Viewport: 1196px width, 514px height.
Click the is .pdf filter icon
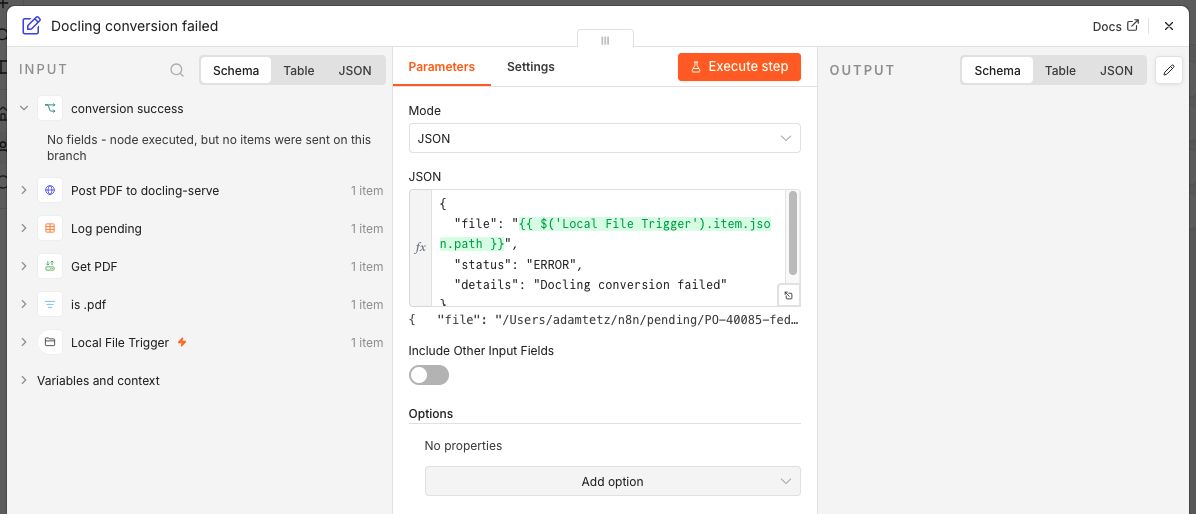(50, 304)
